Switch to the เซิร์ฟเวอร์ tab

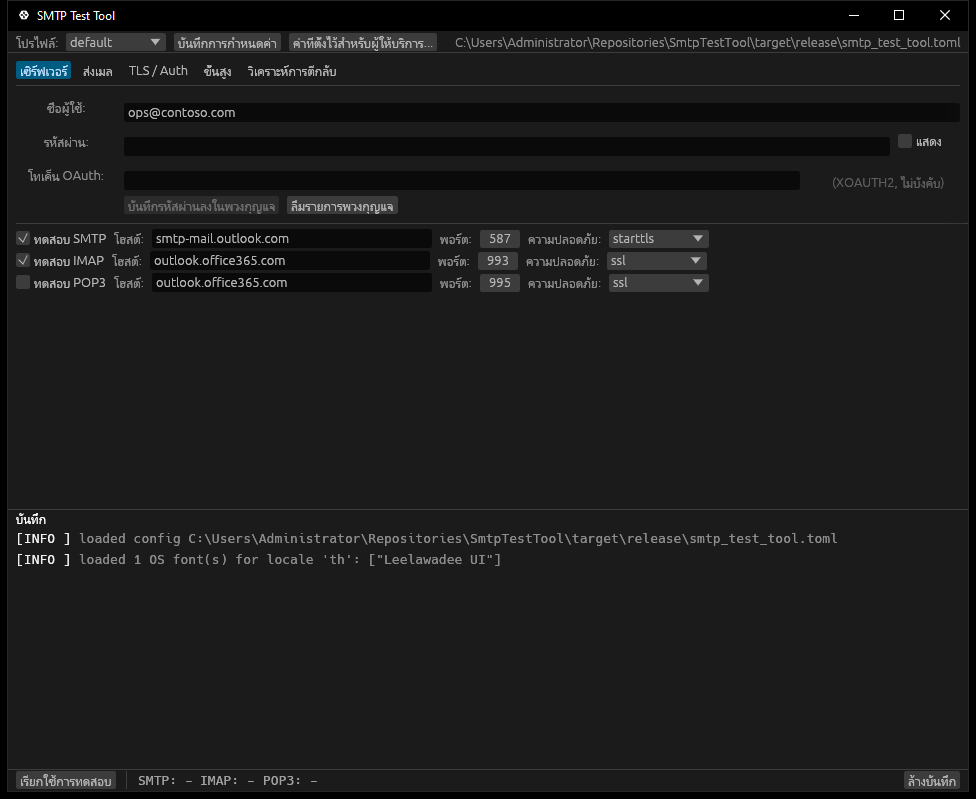[x=44, y=71]
